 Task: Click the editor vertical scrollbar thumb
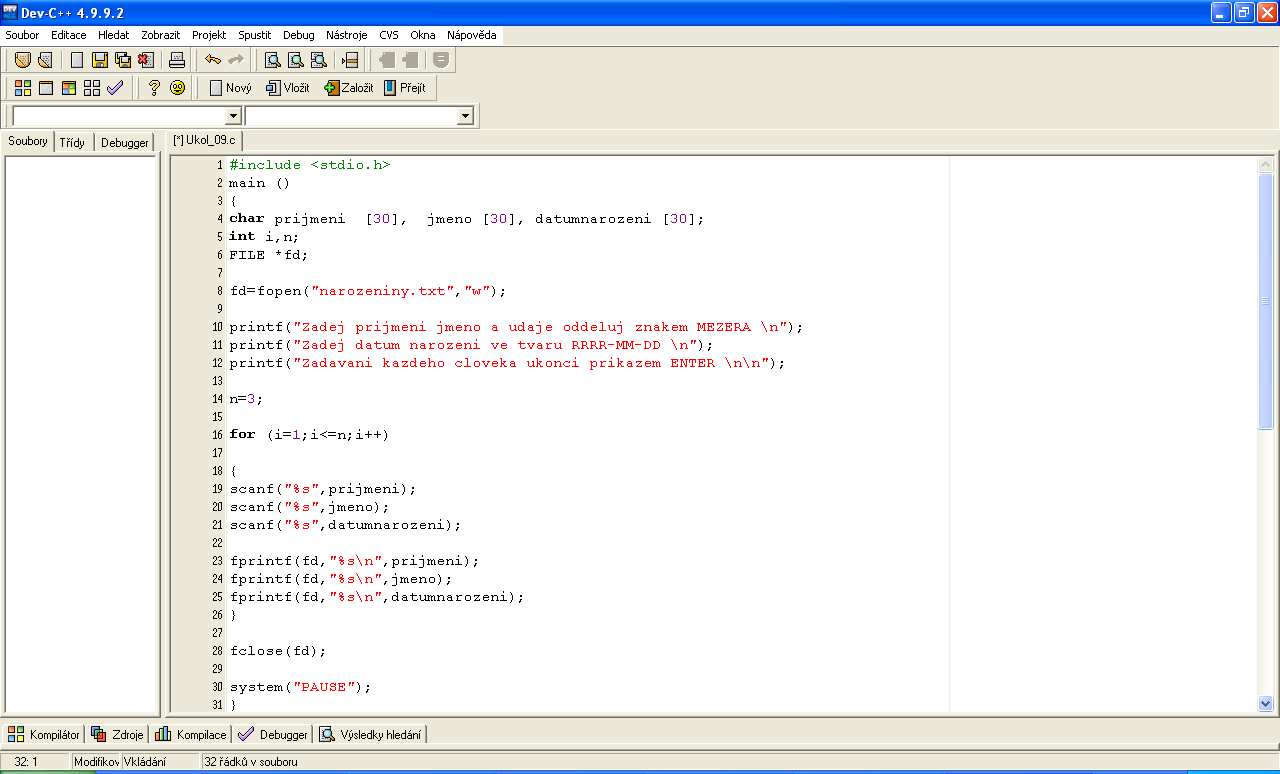pos(1266,301)
